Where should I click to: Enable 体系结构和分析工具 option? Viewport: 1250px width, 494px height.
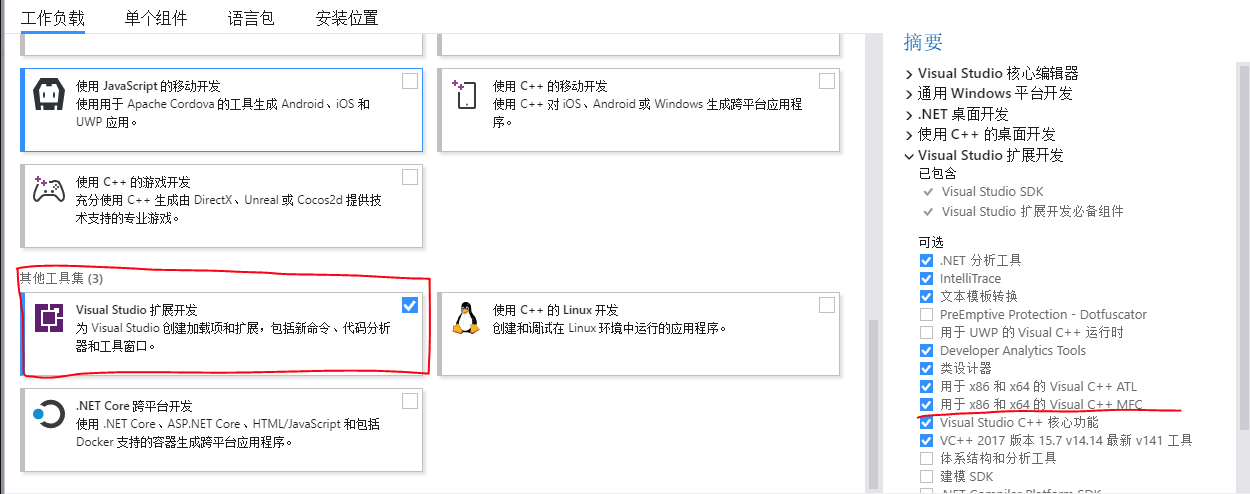click(926, 459)
